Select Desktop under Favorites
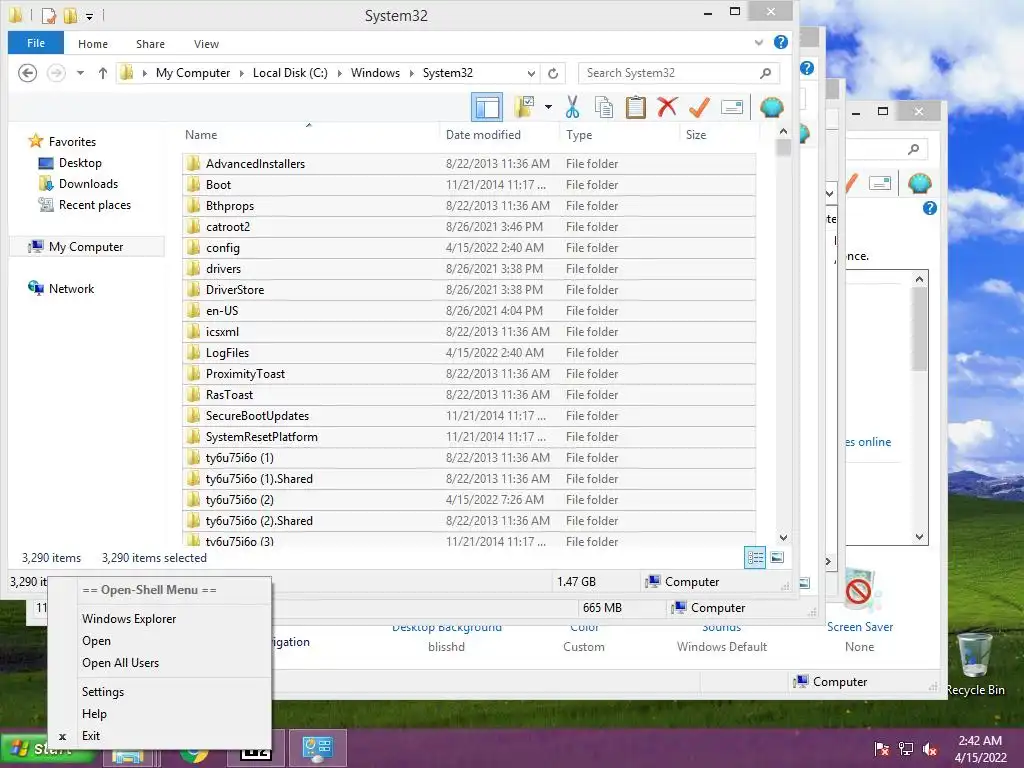Image resolution: width=1024 pixels, height=768 pixels. tap(71, 163)
